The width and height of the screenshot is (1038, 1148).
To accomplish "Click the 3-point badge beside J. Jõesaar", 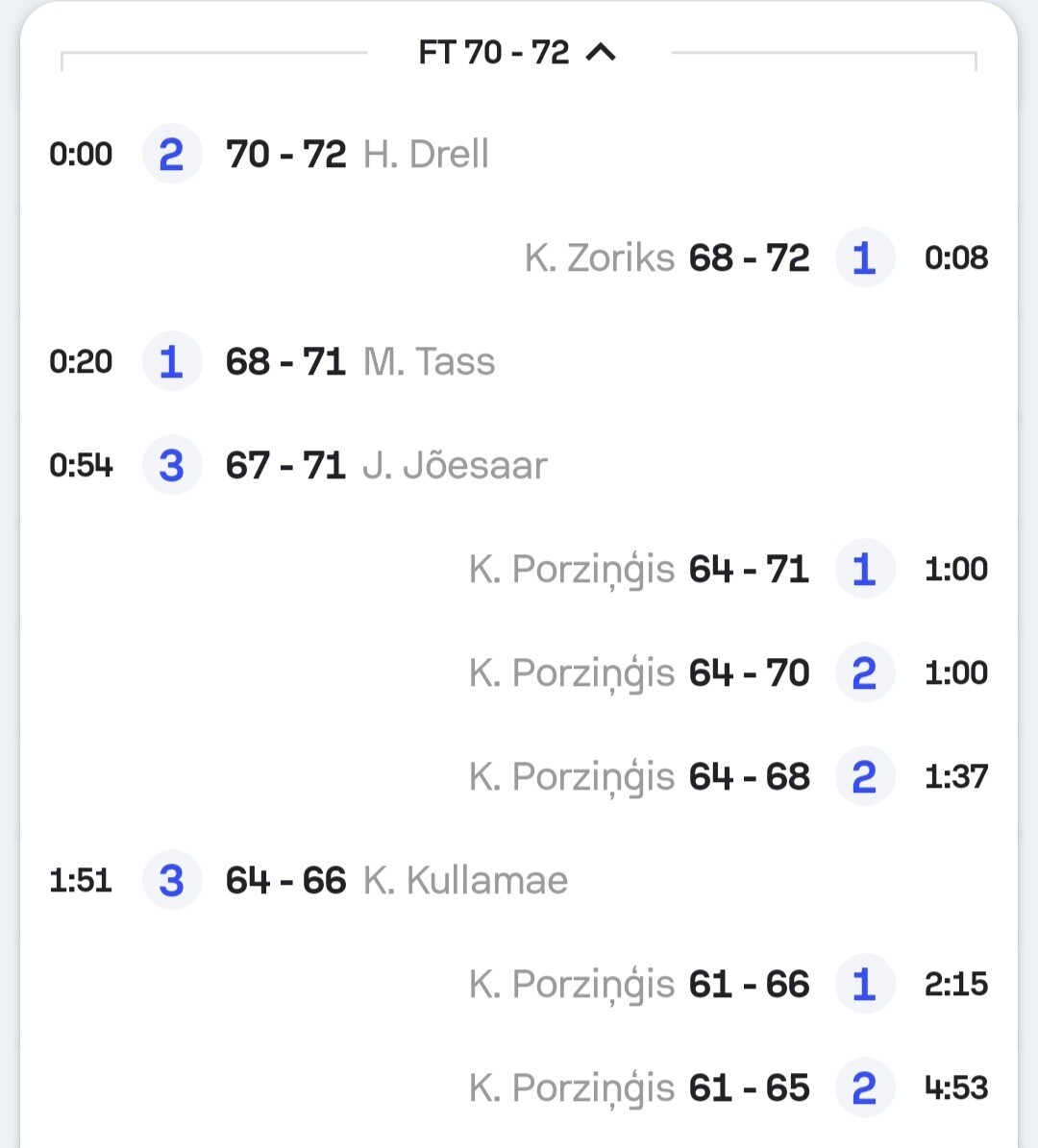I will [172, 465].
